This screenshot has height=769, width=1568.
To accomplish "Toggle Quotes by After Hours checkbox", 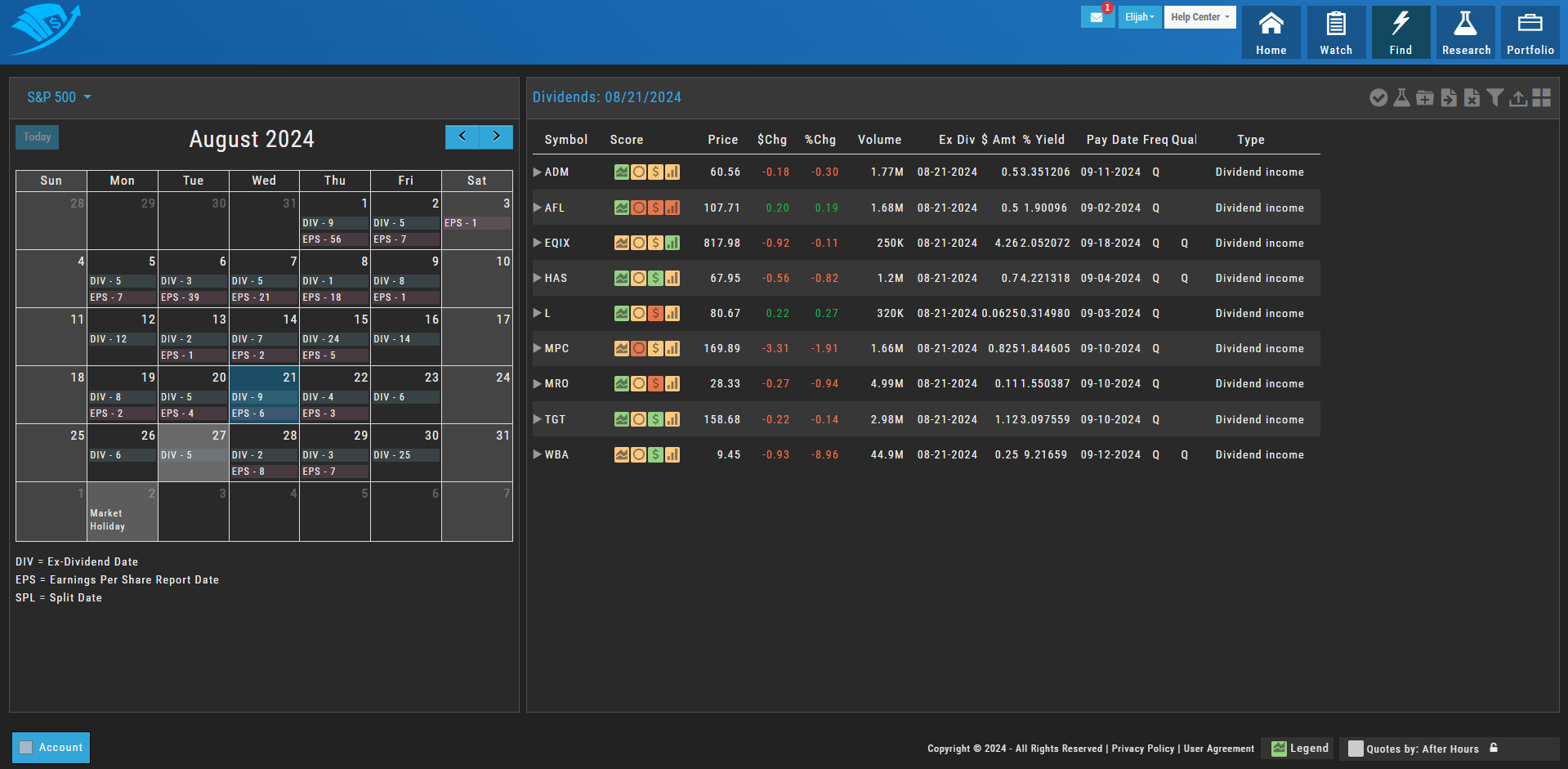I will point(1356,749).
